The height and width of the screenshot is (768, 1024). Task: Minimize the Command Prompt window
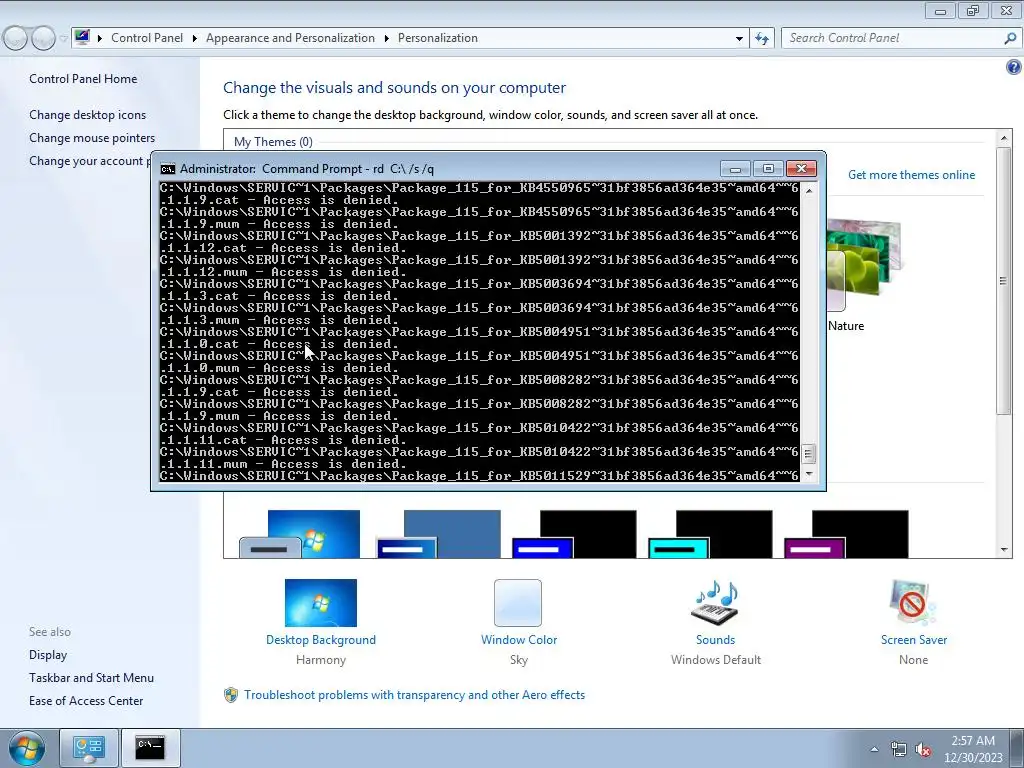[x=735, y=168]
